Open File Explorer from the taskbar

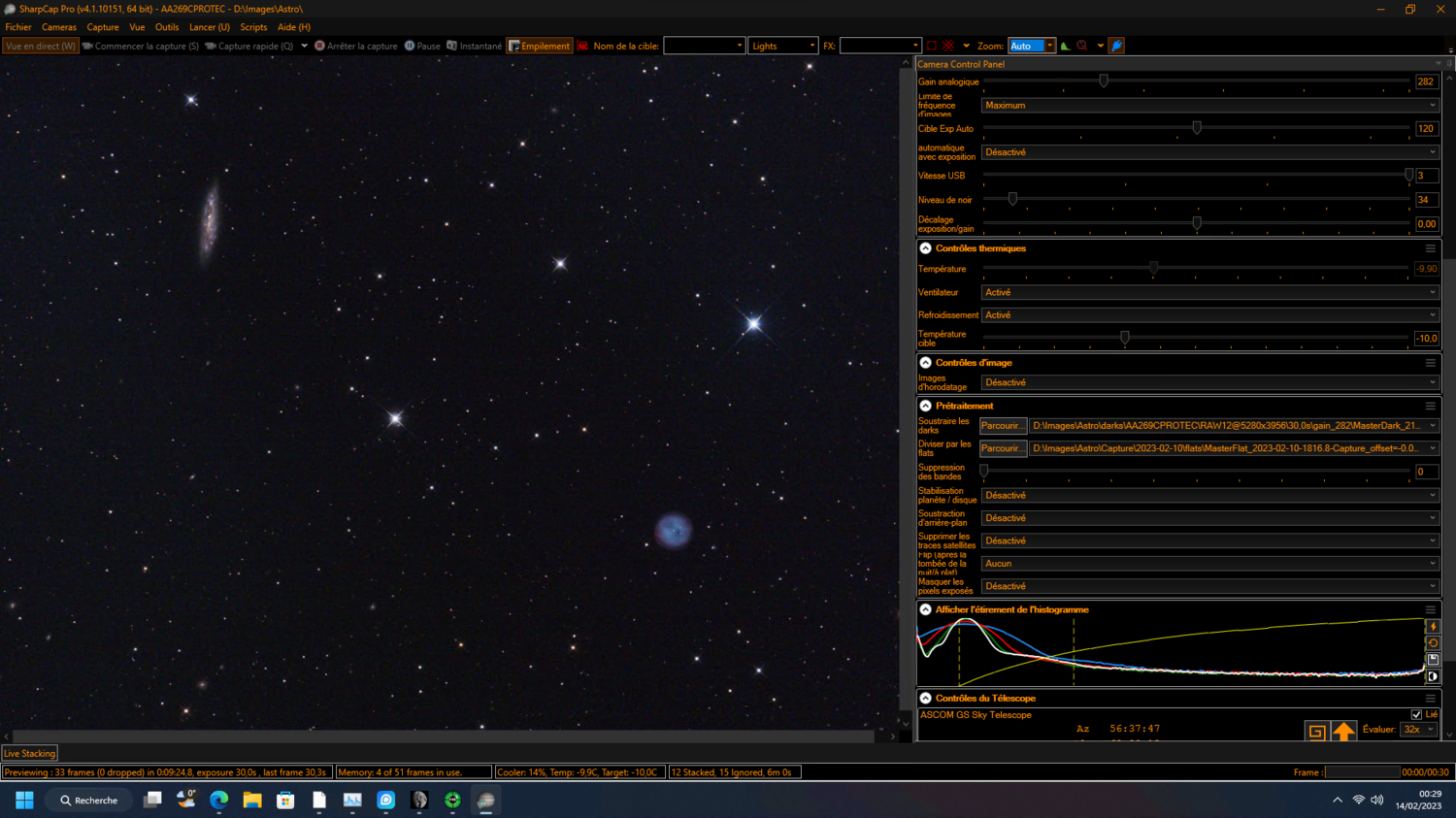252,800
